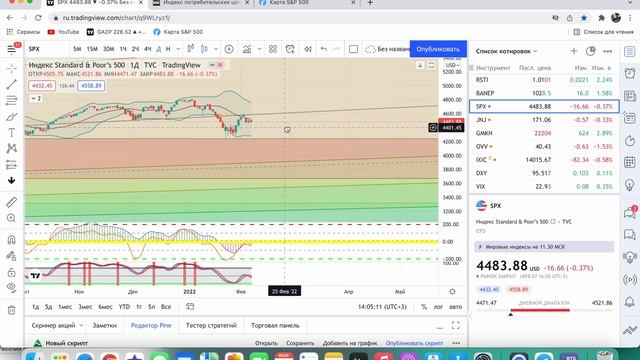Image resolution: width=640 pixels, height=360 pixels.
Task: Set the date range to YTD
Action: pyautogui.click(x=124, y=307)
